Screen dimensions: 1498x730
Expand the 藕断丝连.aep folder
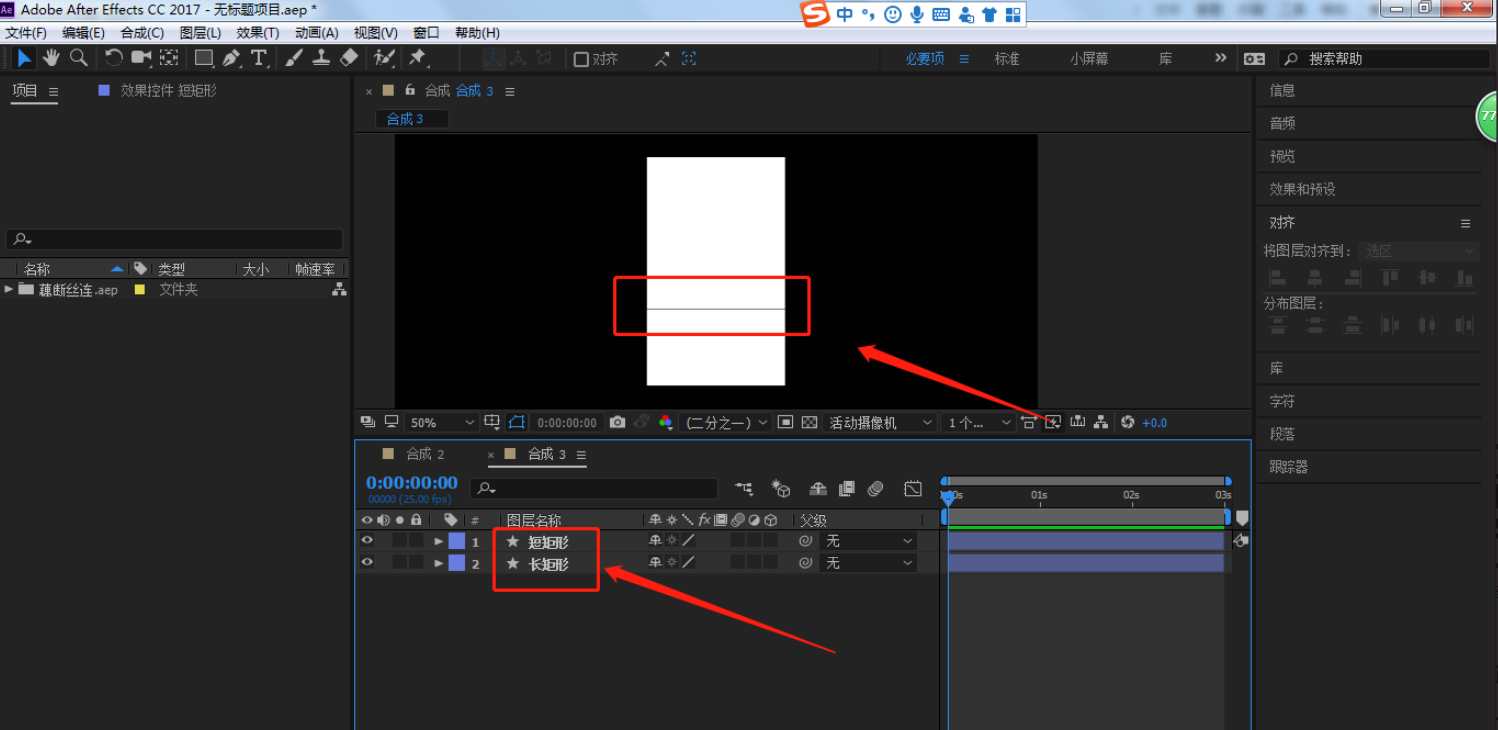pyautogui.click(x=9, y=289)
